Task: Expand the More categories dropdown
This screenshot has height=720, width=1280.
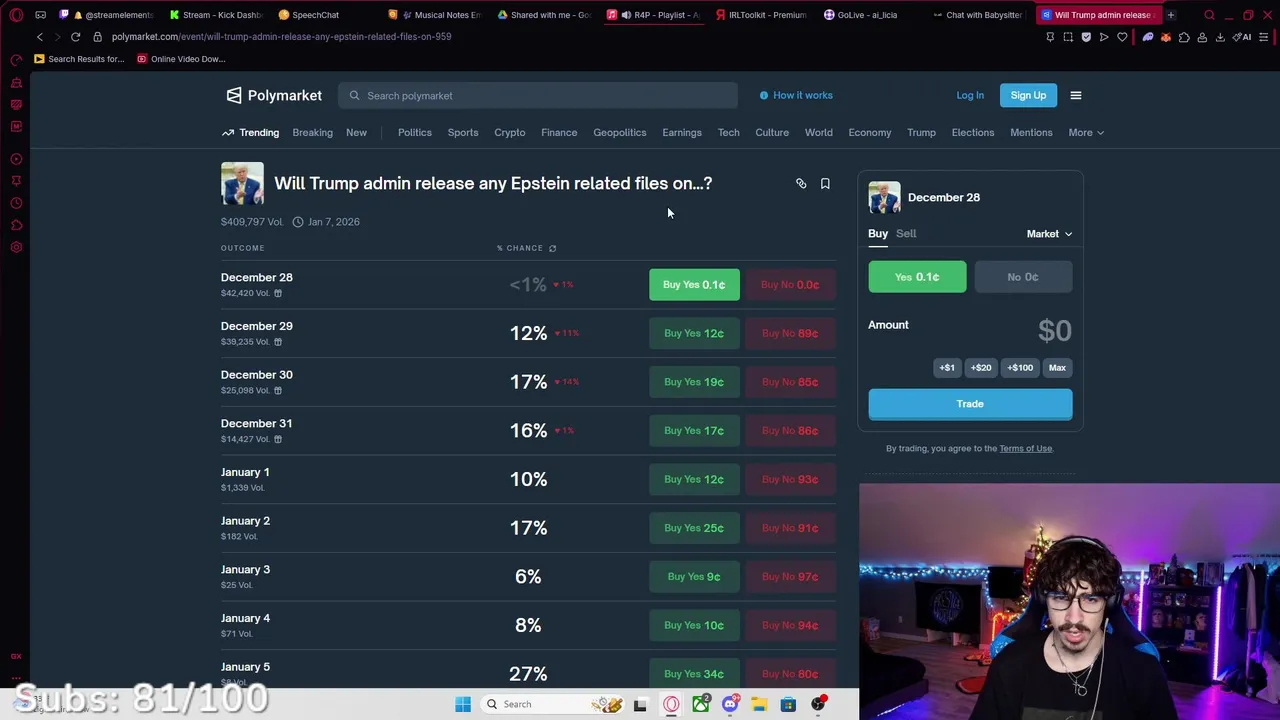Action: pyautogui.click(x=1085, y=132)
